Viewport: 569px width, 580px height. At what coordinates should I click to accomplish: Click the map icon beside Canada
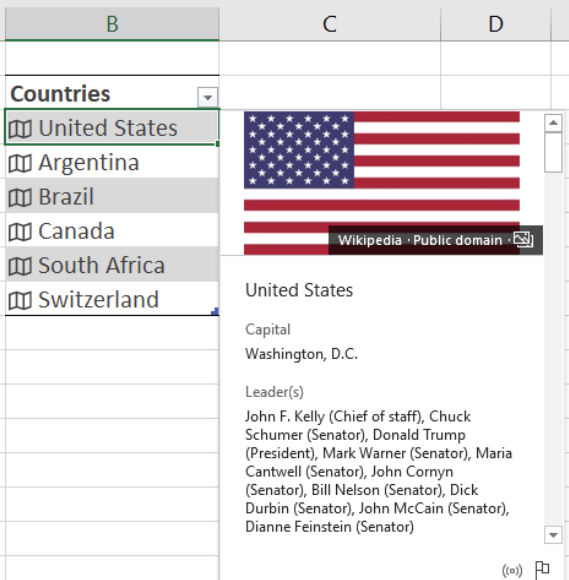20,232
